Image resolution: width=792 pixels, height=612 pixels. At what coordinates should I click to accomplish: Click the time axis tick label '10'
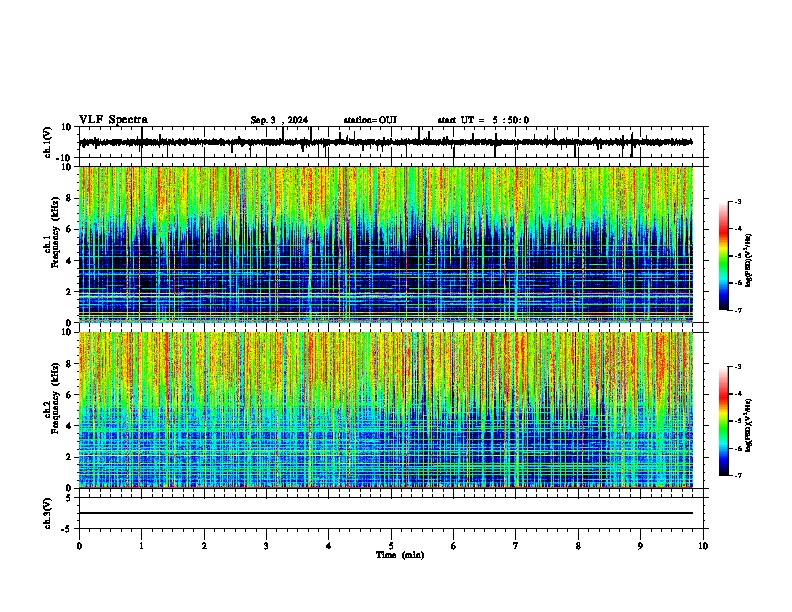[x=703, y=546]
